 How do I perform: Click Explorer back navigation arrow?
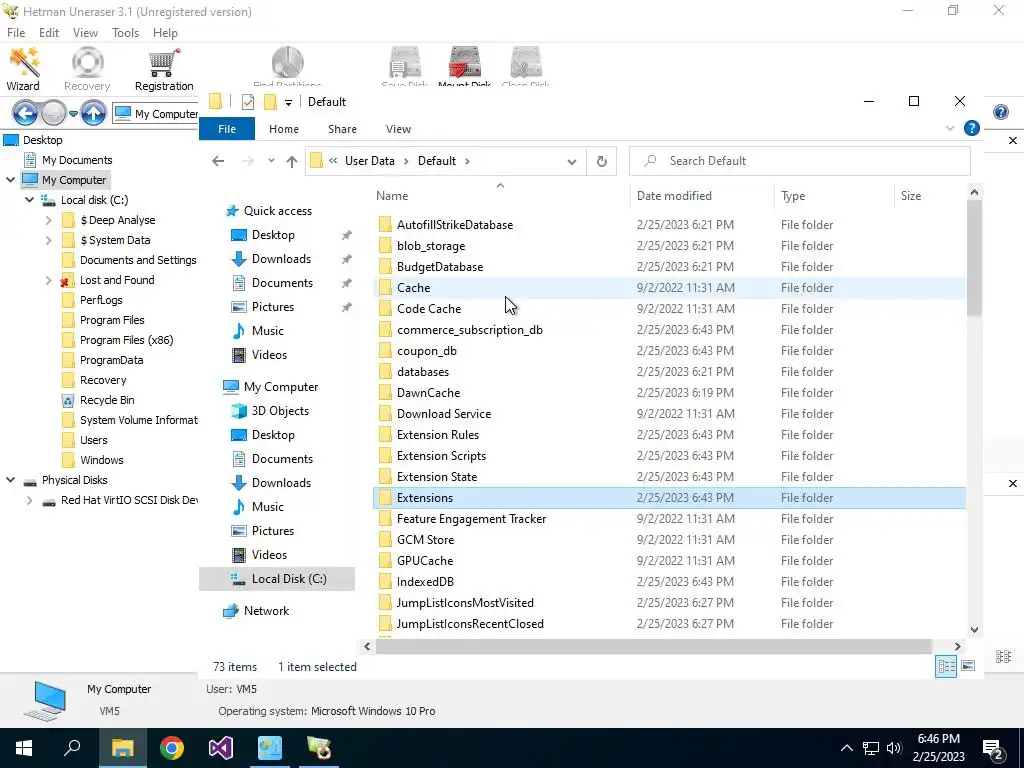218,161
